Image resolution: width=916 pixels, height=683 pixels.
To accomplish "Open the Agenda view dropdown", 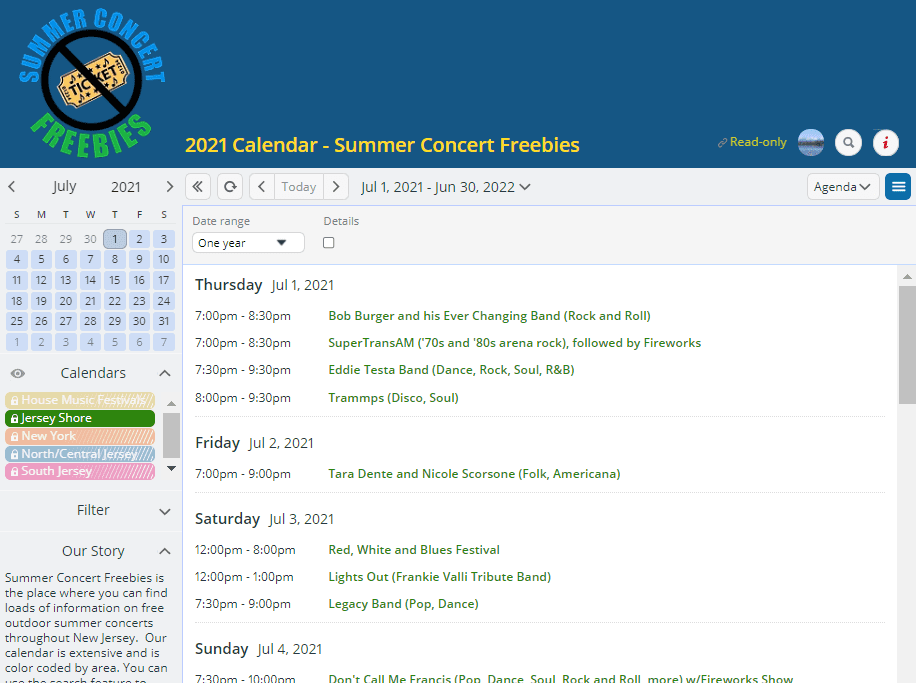I will (842, 186).
